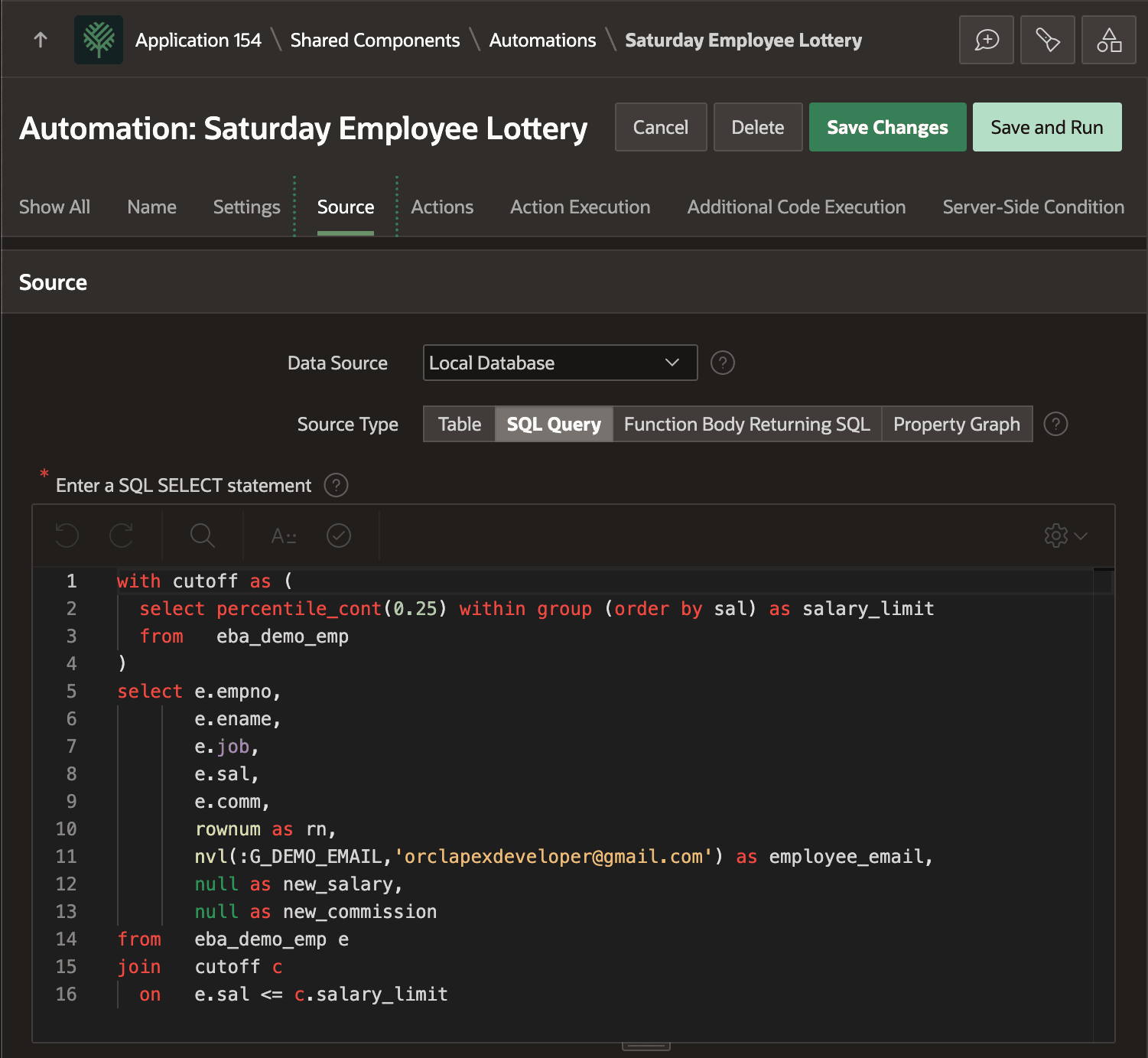The height and width of the screenshot is (1058, 1148).
Task: Switch to the Show All tab
Action: pos(54,207)
